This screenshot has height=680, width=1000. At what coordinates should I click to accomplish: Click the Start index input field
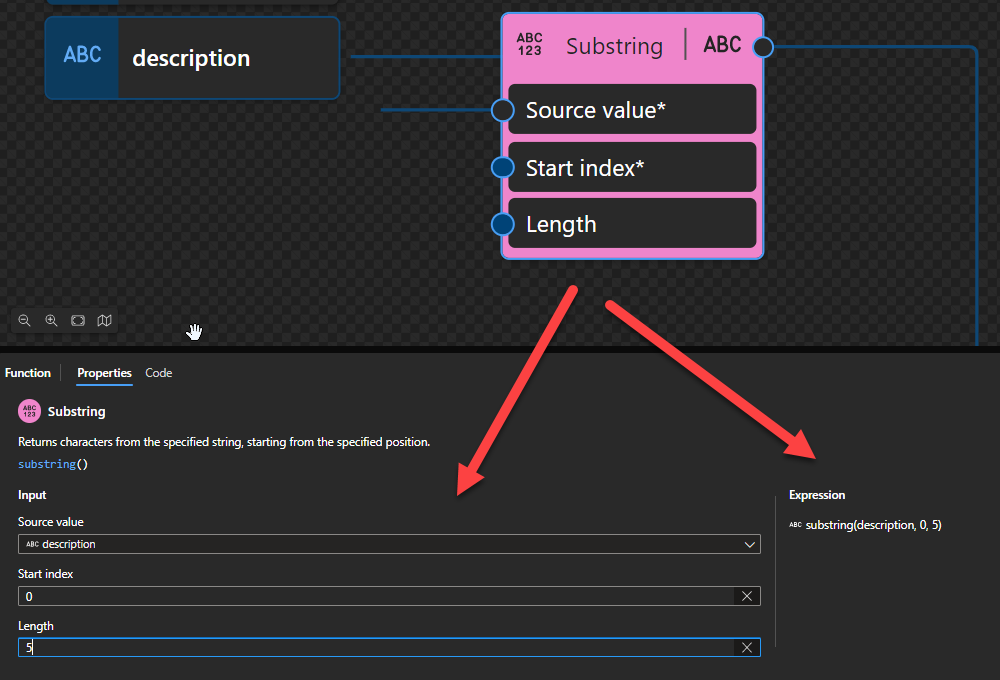pyautogui.click(x=375, y=596)
